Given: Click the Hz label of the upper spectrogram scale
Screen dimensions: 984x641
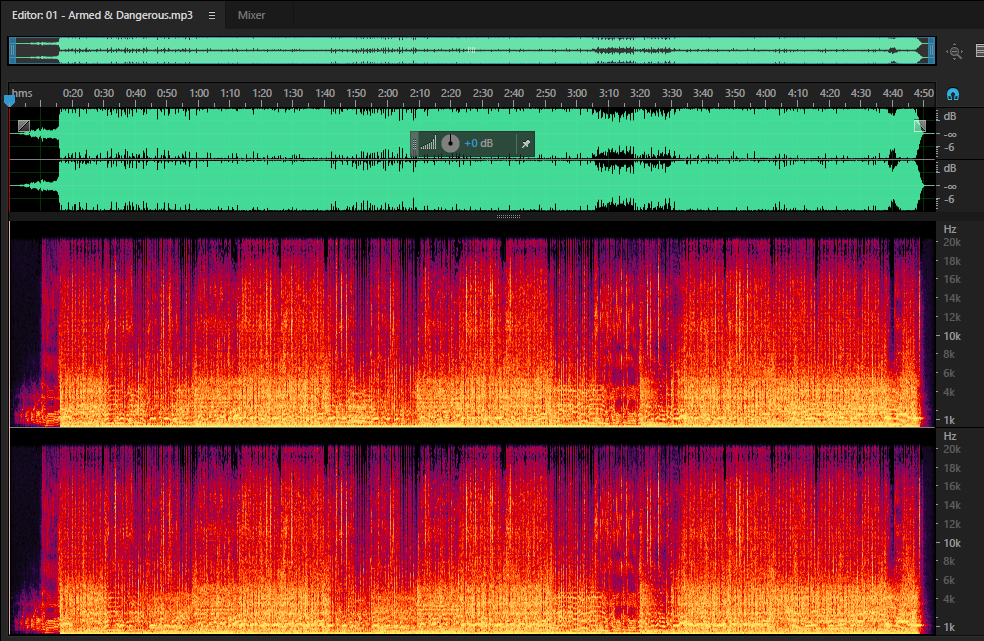Looking at the screenshot, I should coord(950,230).
